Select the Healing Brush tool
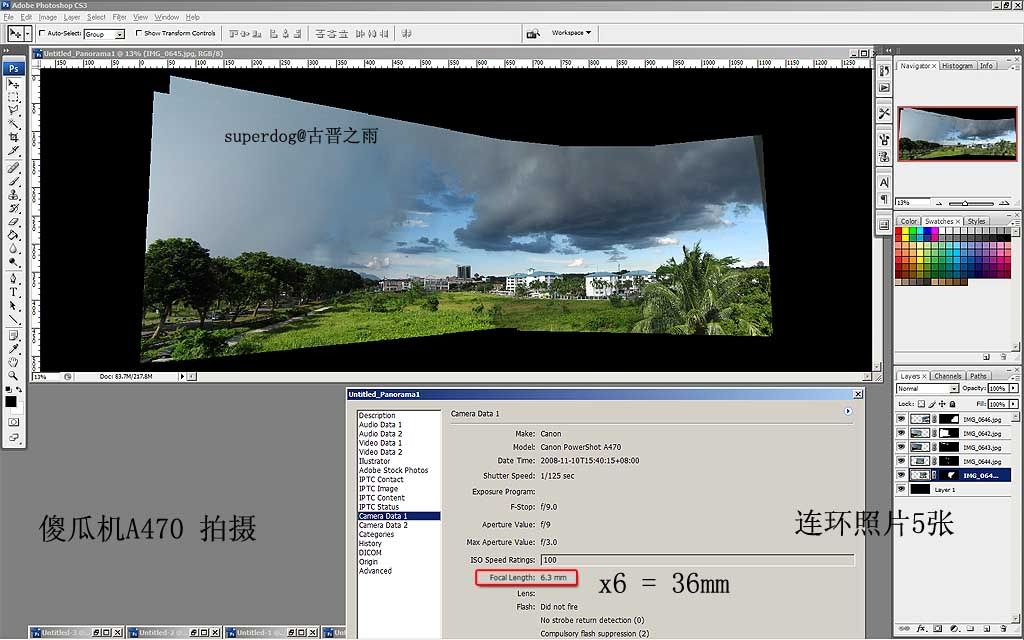Image resolution: width=1024 pixels, height=640 pixels. 13,168
